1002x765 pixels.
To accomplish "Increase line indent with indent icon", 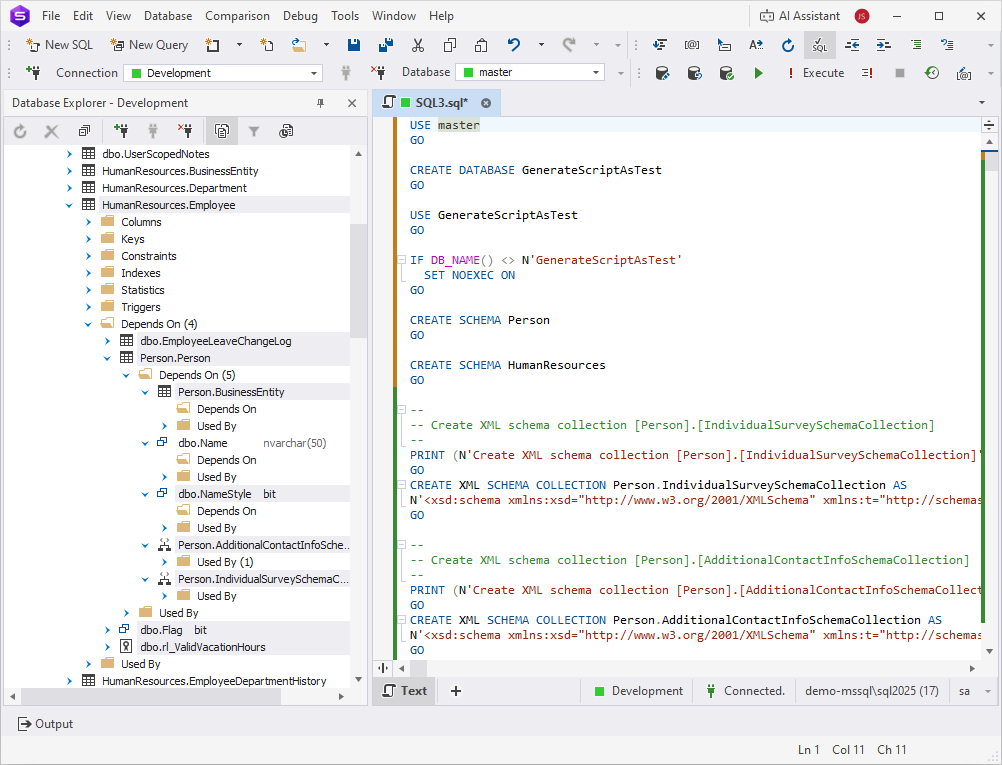I will (x=884, y=45).
